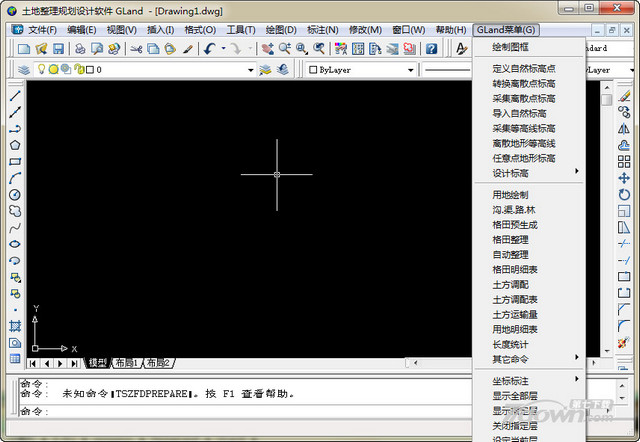640x442 pixels.
Task: Select the Revision Cloud tool
Action: (x=15, y=211)
